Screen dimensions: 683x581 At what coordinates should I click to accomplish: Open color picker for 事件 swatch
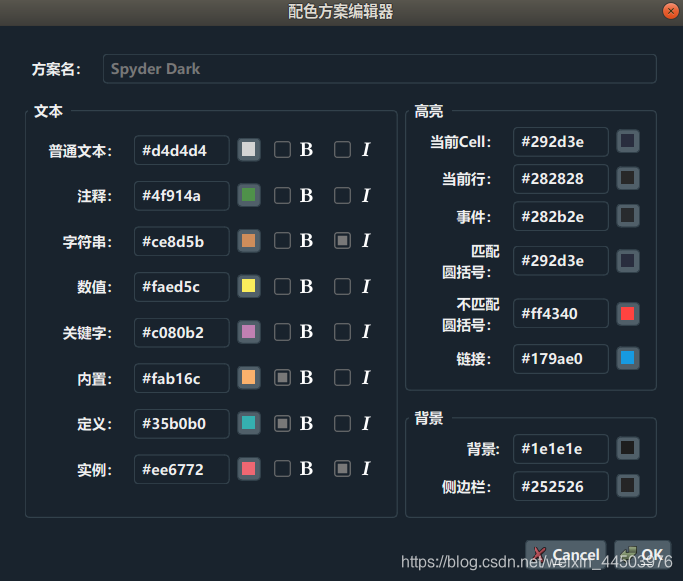(628, 216)
